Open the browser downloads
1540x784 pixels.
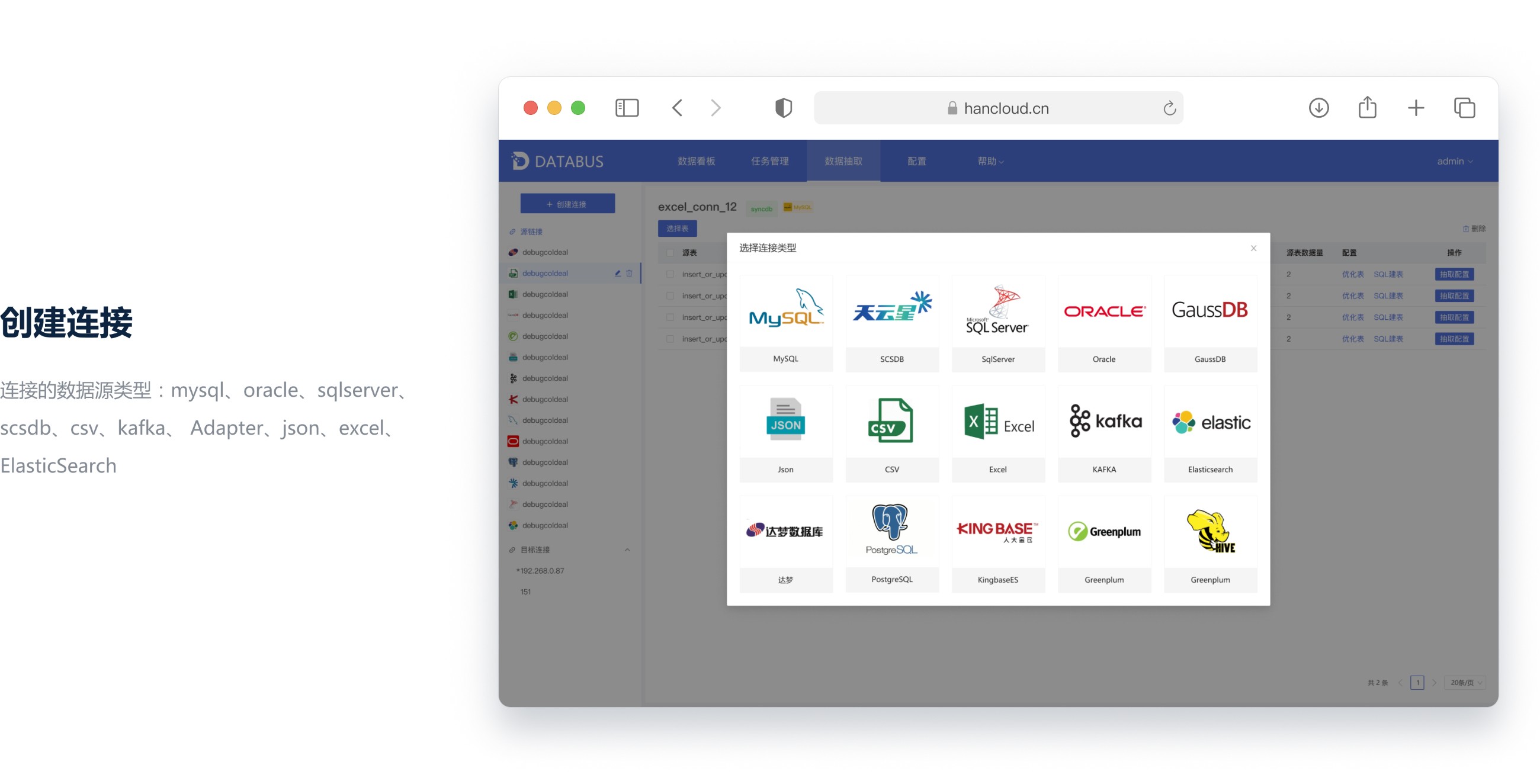click(x=1318, y=108)
